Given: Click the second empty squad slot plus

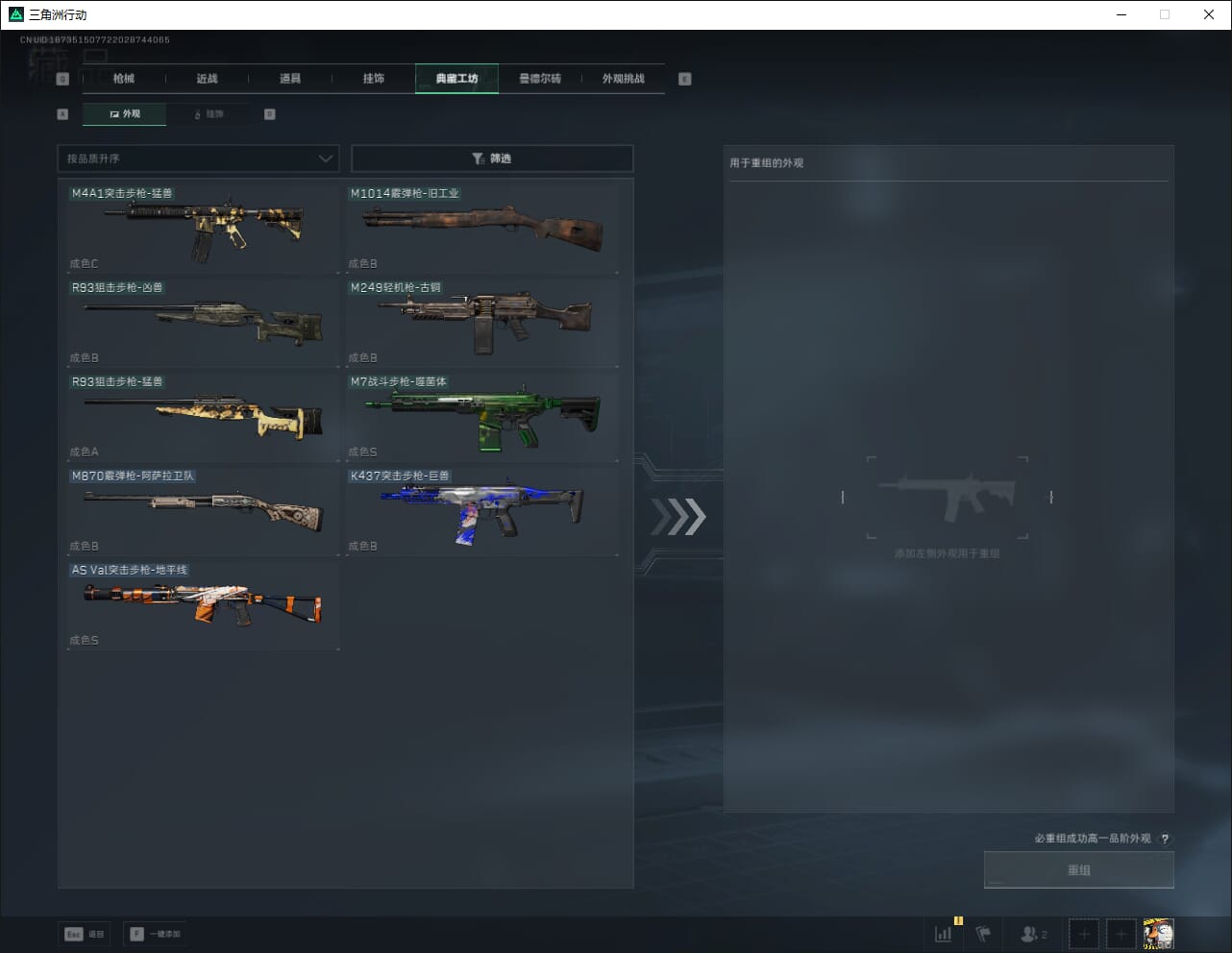Looking at the screenshot, I should point(1121,933).
